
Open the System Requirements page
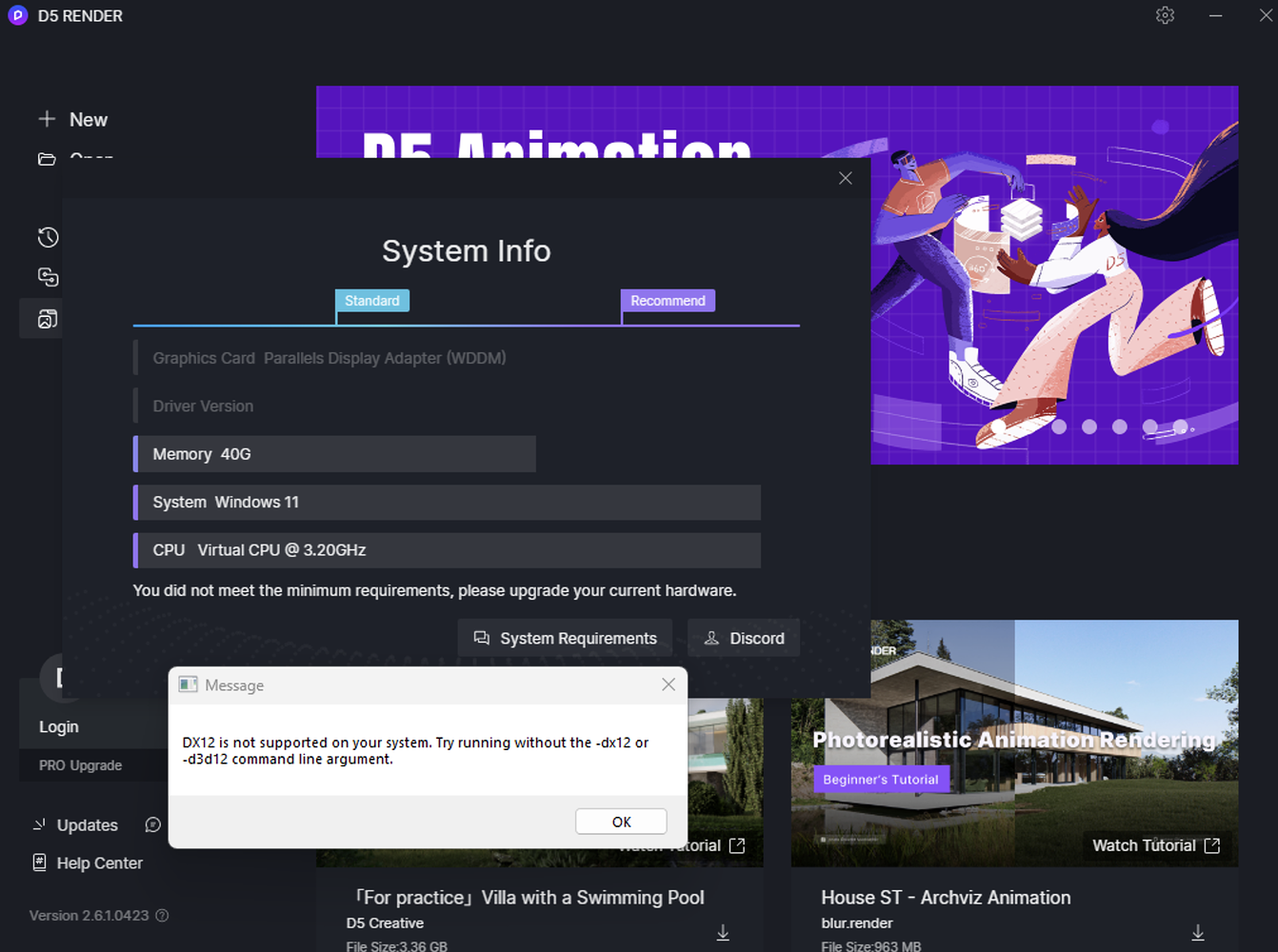pyautogui.click(x=565, y=638)
